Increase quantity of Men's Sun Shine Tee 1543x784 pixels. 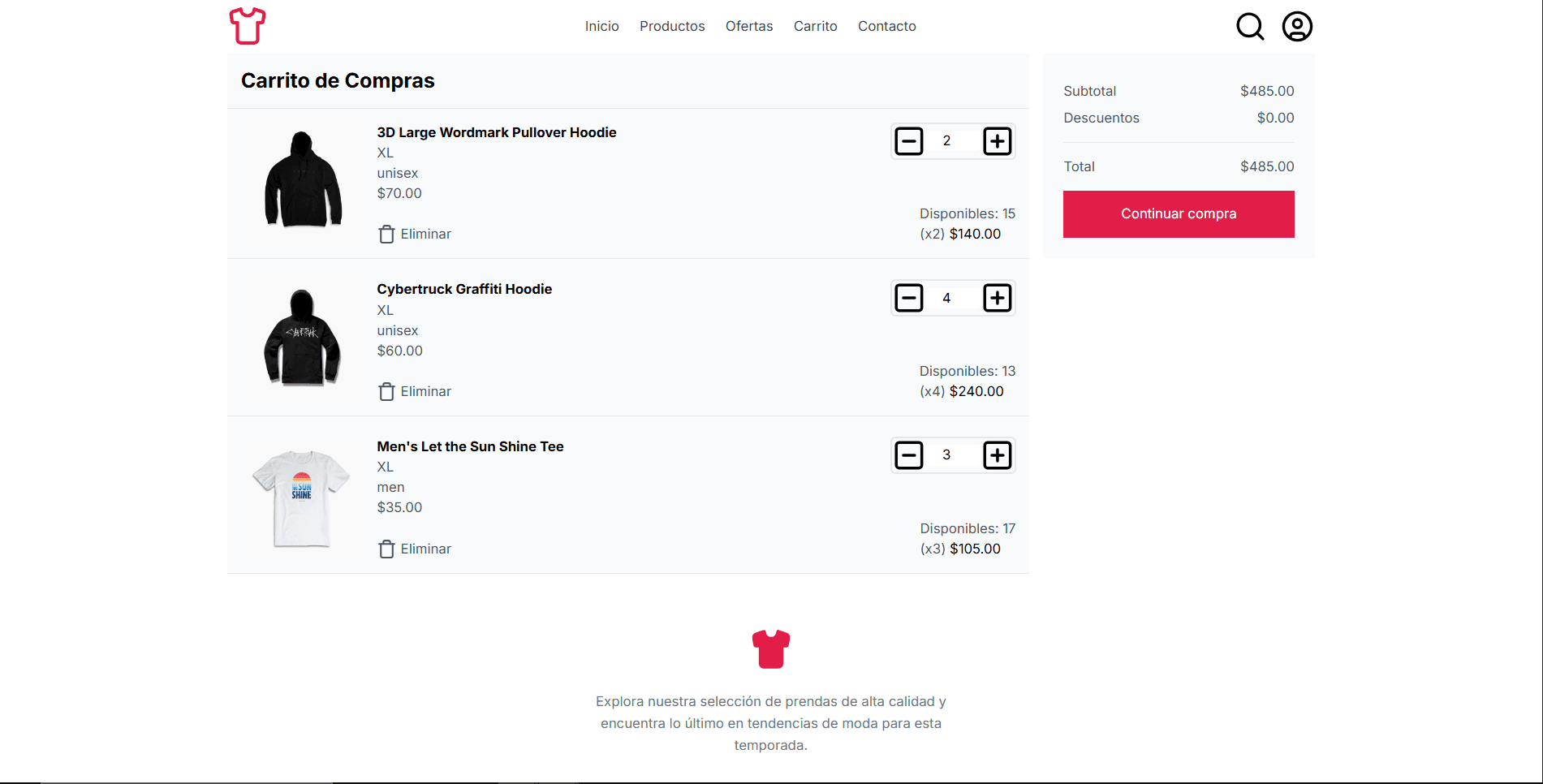point(997,455)
